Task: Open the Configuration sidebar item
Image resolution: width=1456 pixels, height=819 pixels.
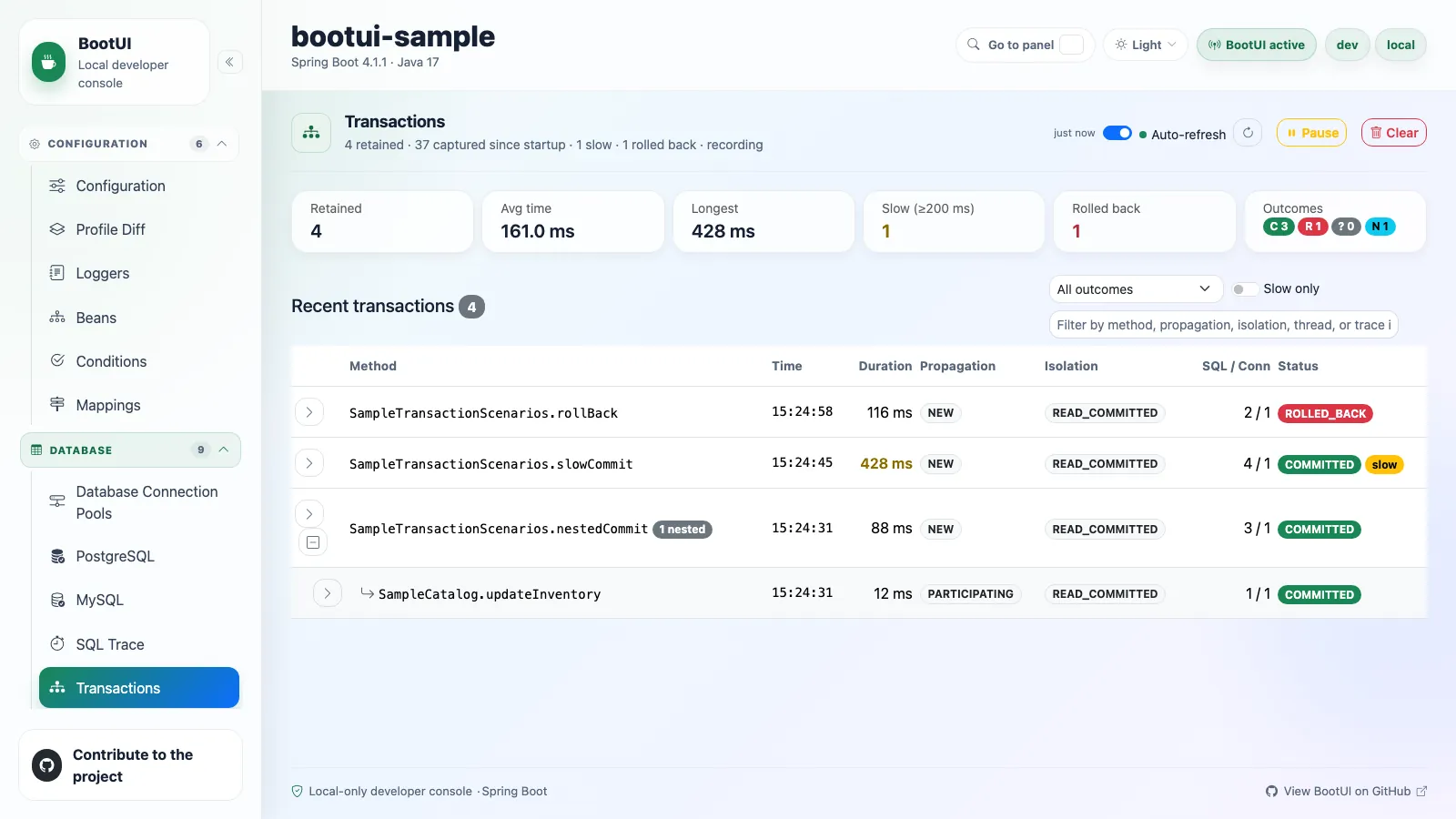Action: pyautogui.click(x=139, y=186)
